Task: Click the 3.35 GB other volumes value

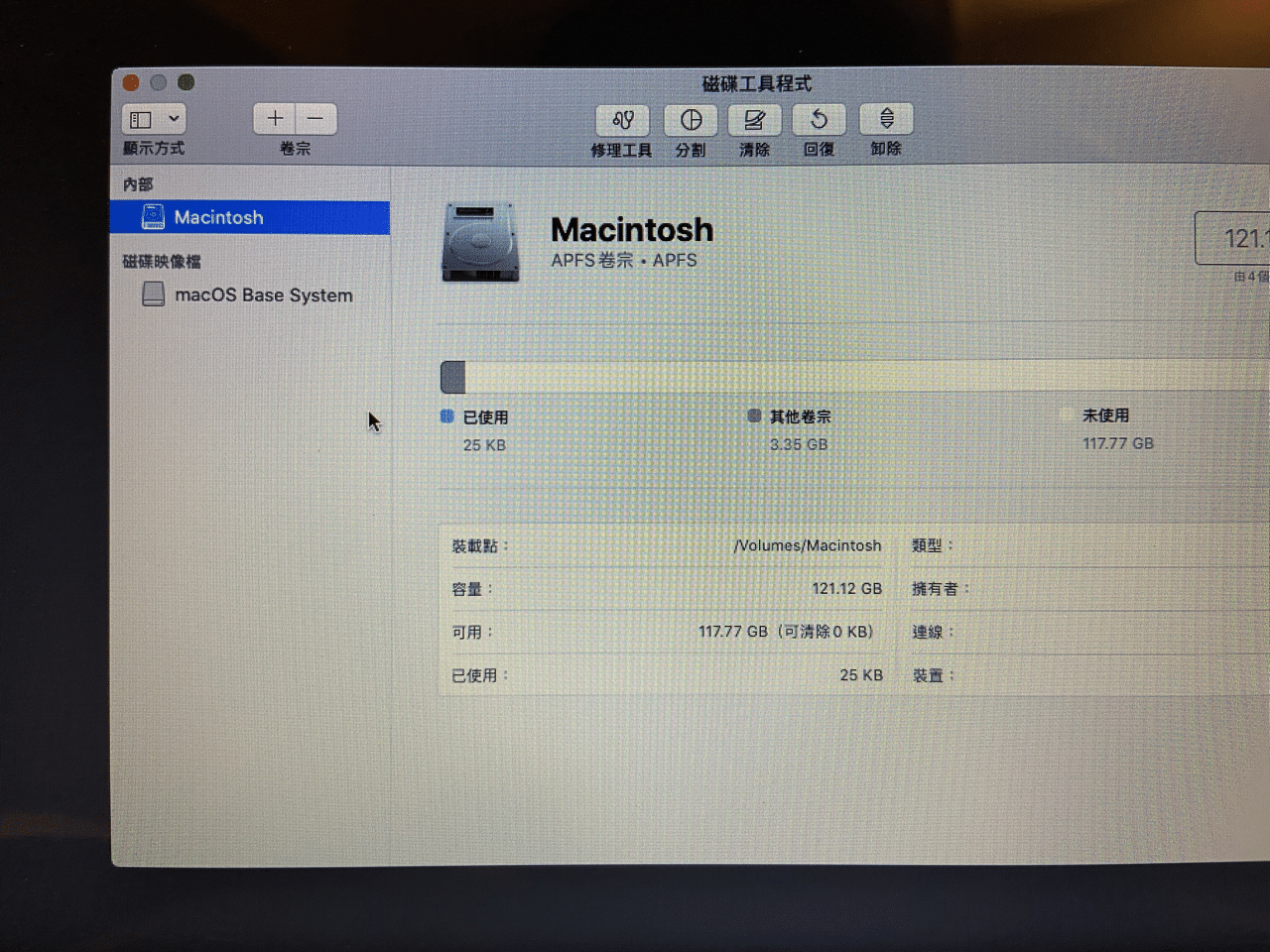Action: tap(799, 444)
